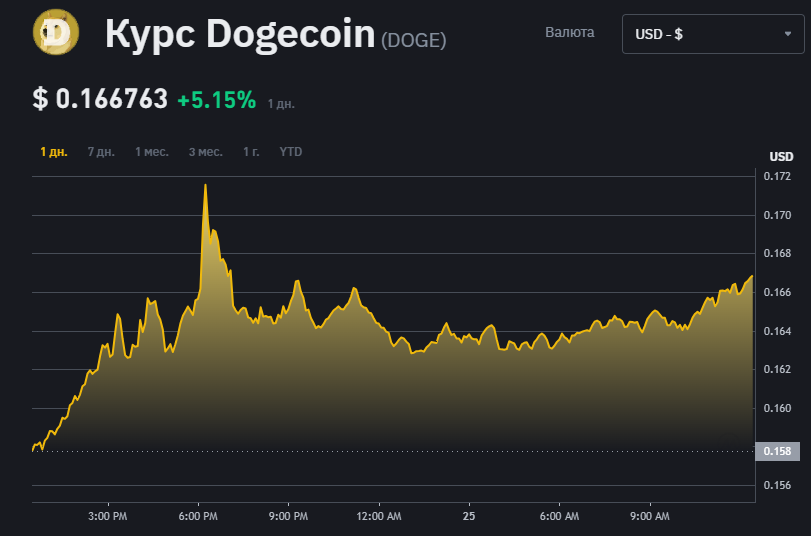This screenshot has width=811, height=536.
Task: Select the 3 мес. chart range
Action: (205, 152)
